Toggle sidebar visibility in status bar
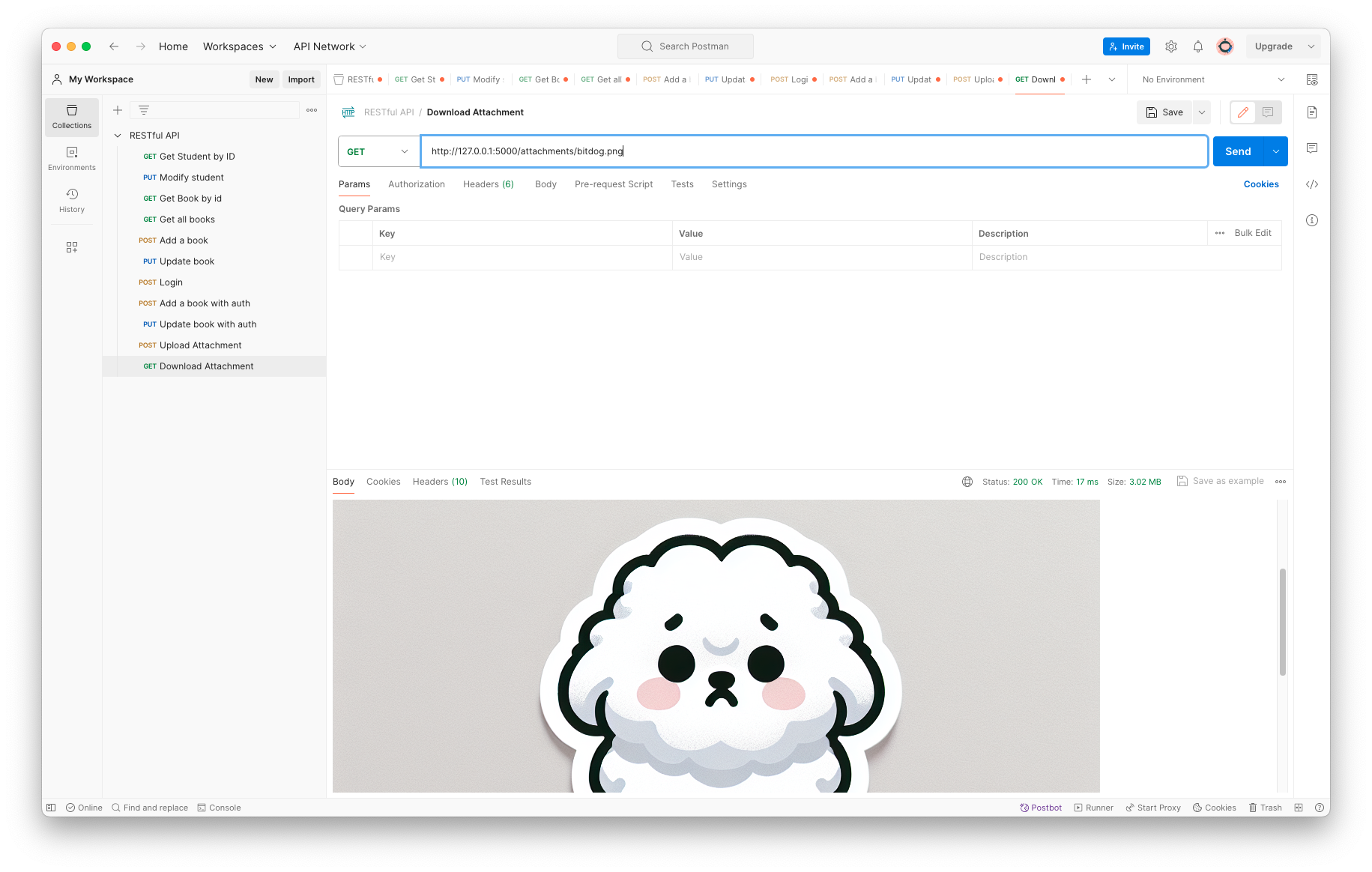Viewport: 1372px width, 872px height. click(x=51, y=808)
